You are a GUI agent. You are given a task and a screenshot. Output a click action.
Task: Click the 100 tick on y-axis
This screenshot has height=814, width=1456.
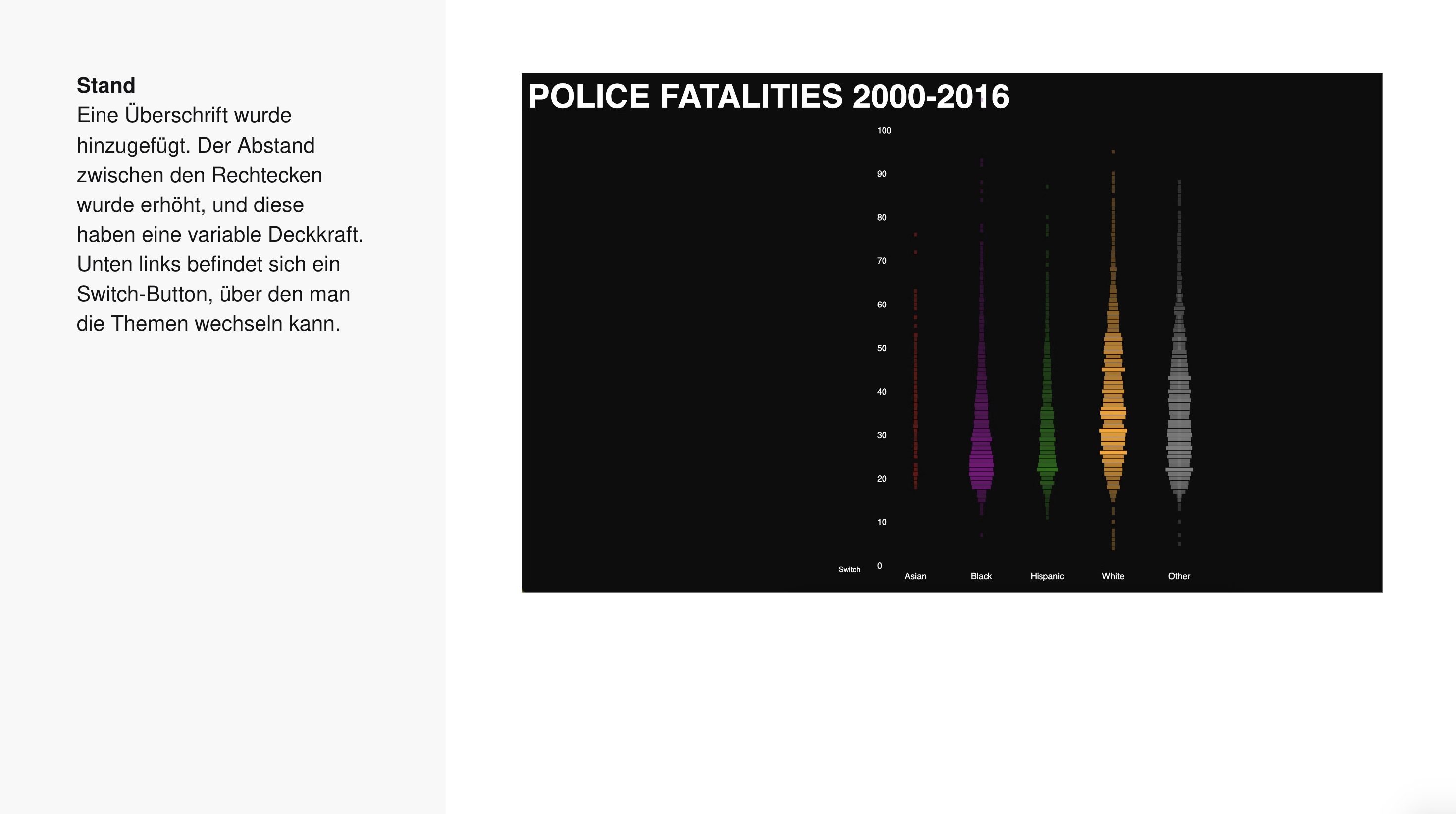click(x=884, y=131)
